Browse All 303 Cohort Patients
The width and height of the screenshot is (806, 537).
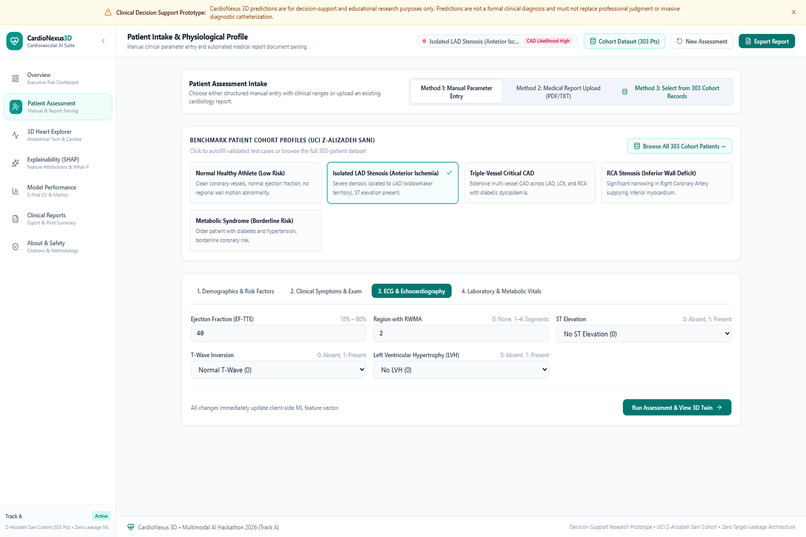pos(680,146)
